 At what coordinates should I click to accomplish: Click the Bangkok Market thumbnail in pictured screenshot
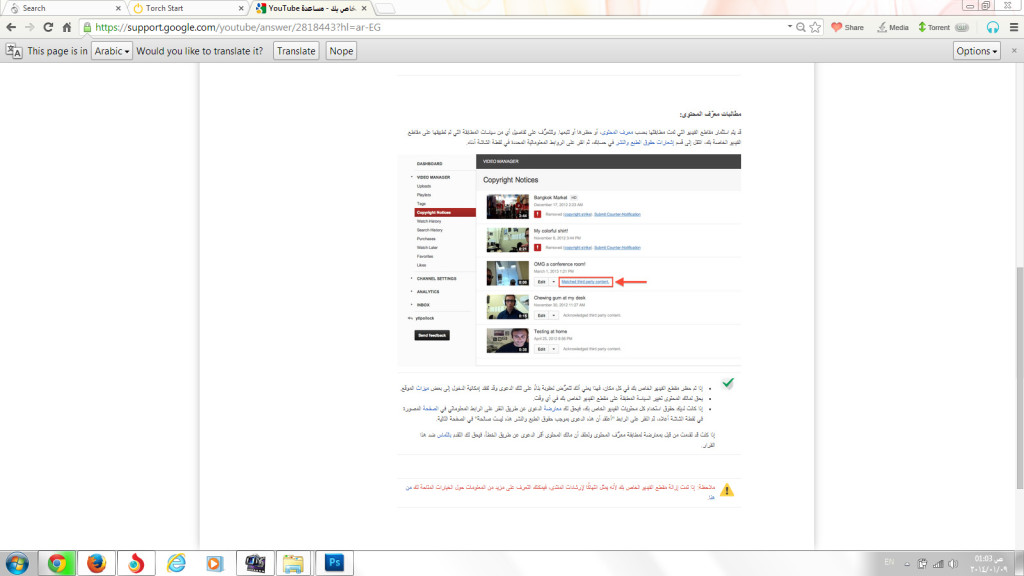[x=507, y=206]
